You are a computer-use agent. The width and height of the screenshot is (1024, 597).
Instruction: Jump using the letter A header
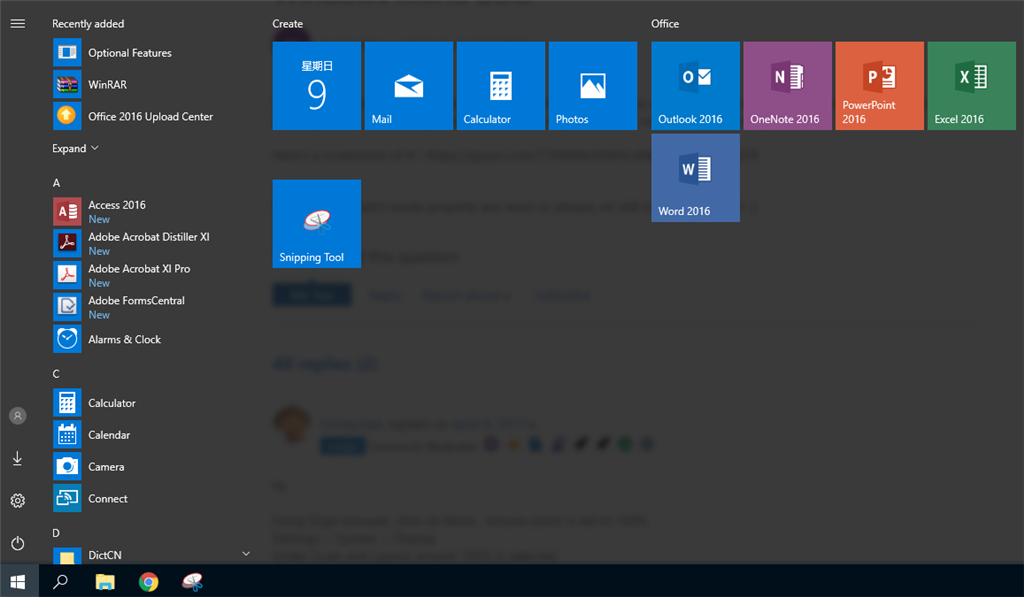coord(56,183)
